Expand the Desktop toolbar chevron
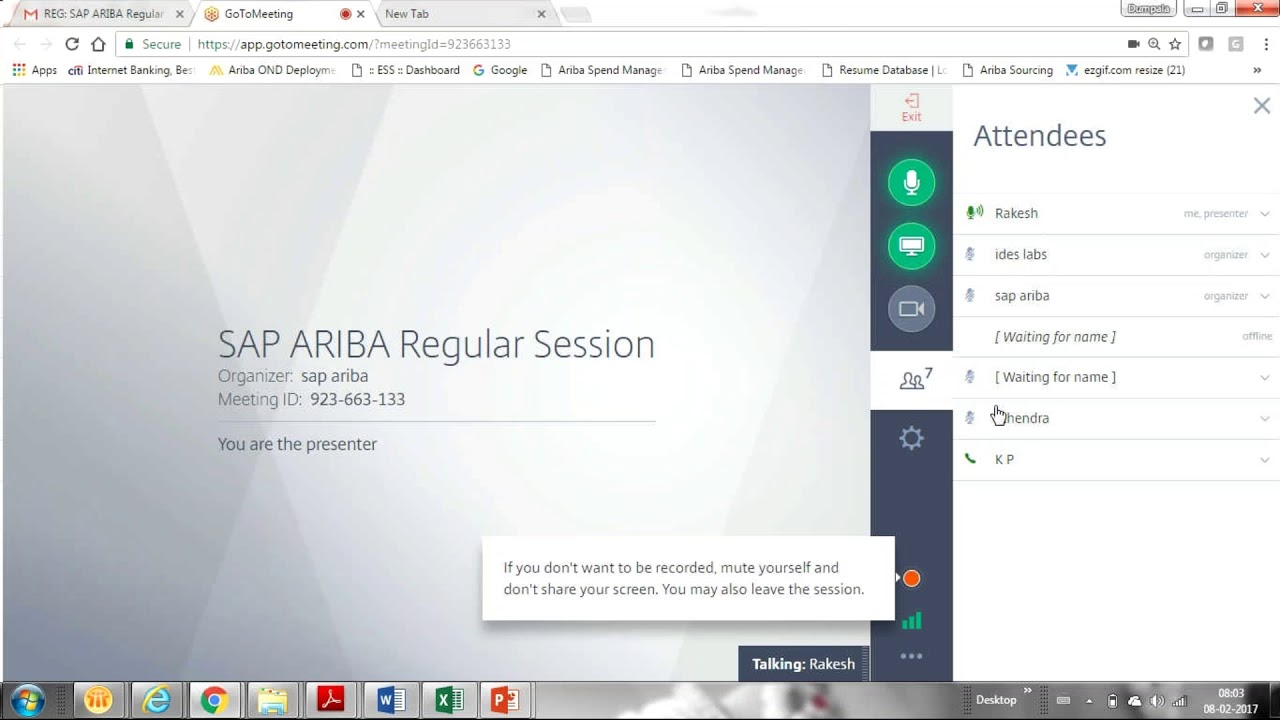The width and height of the screenshot is (1280, 720). point(1027,691)
